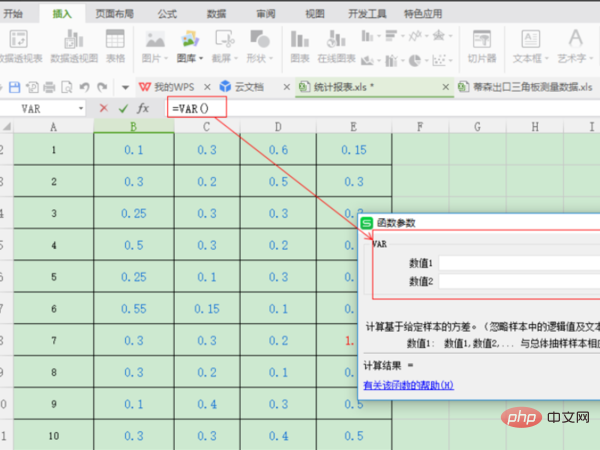Open print preview icon
600x450 pixels.
(x=67, y=87)
